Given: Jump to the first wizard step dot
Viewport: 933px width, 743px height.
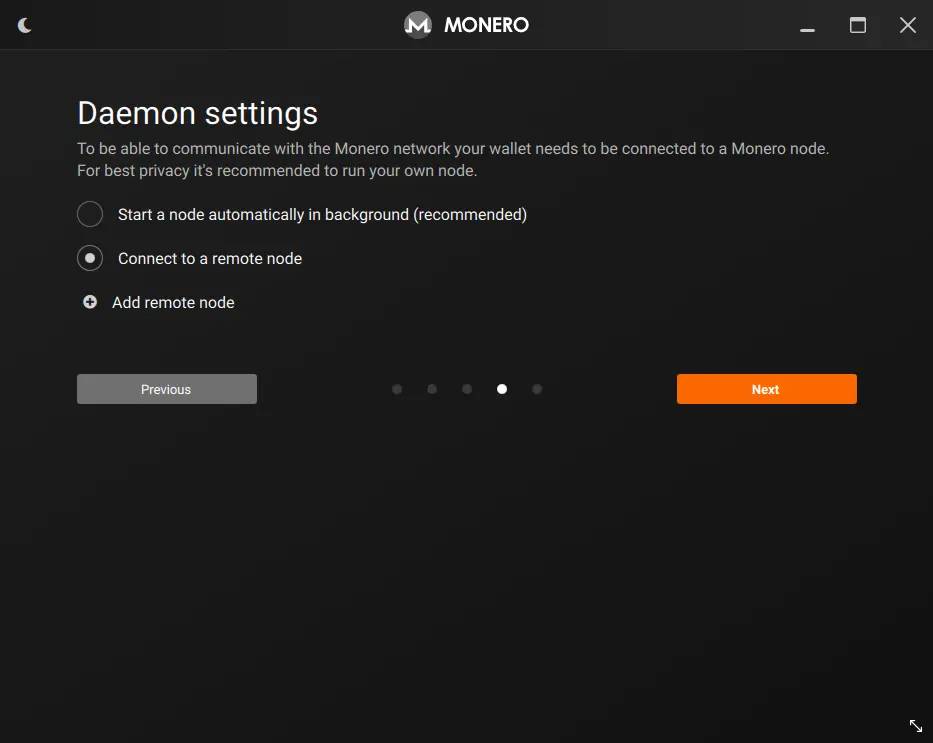Looking at the screenshot, I should [397, 389].
